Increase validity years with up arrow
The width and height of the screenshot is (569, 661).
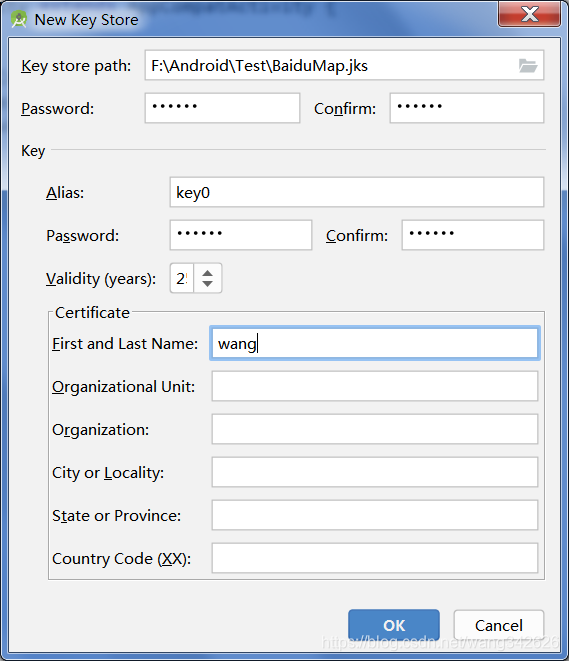tap(207, 273)
